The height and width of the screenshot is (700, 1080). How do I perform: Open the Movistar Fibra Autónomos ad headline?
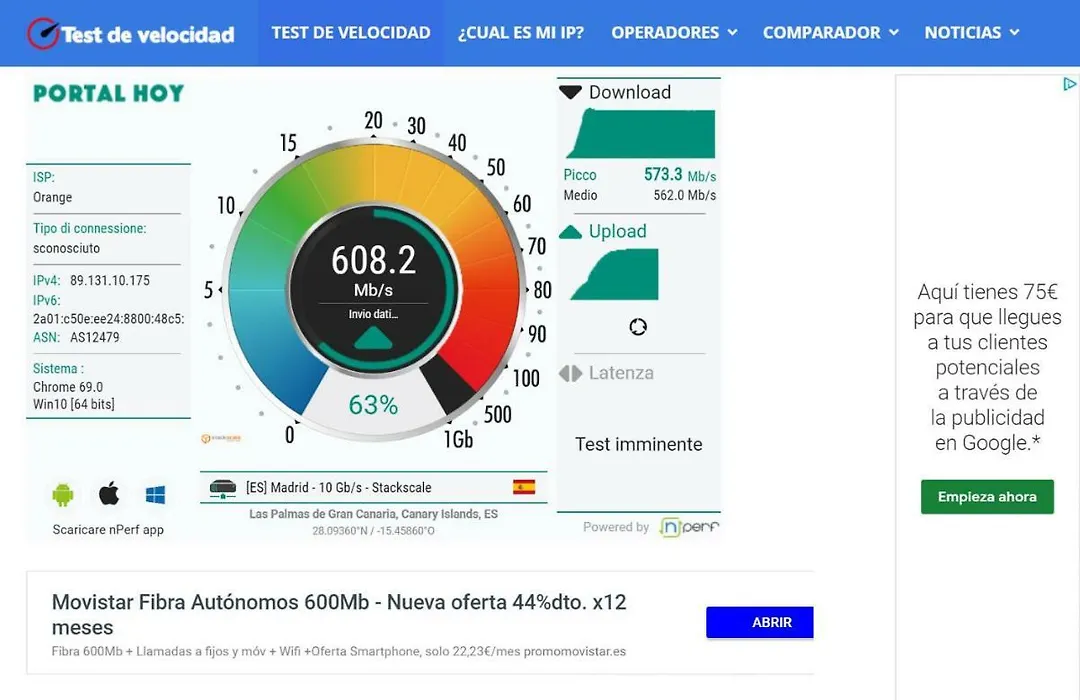(339, 615)
